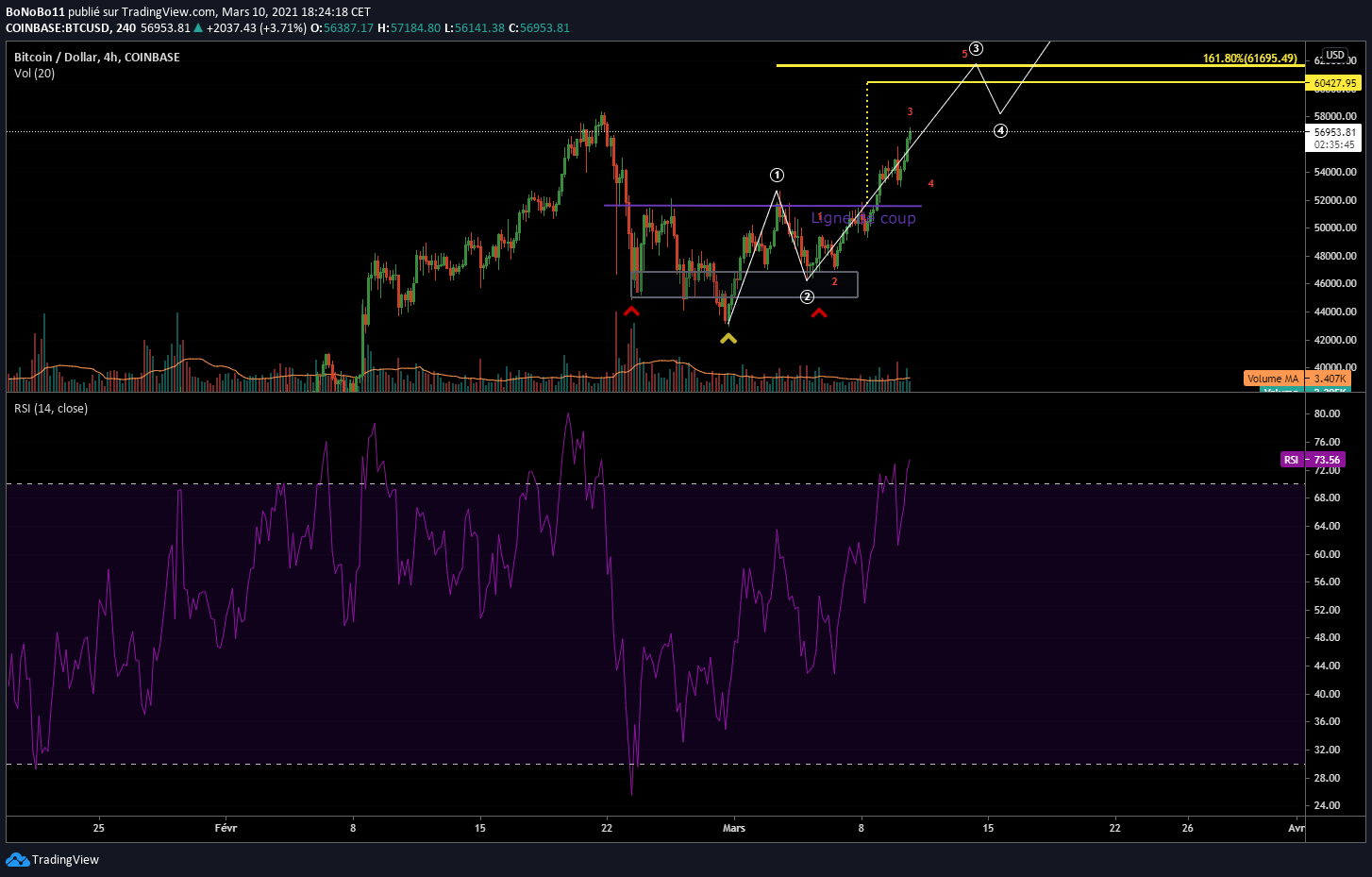Click the 02:35:45 candle countdown
Image resolution: width=1372 pixels, height=877 pixels.
click(x=1334, y=144)
